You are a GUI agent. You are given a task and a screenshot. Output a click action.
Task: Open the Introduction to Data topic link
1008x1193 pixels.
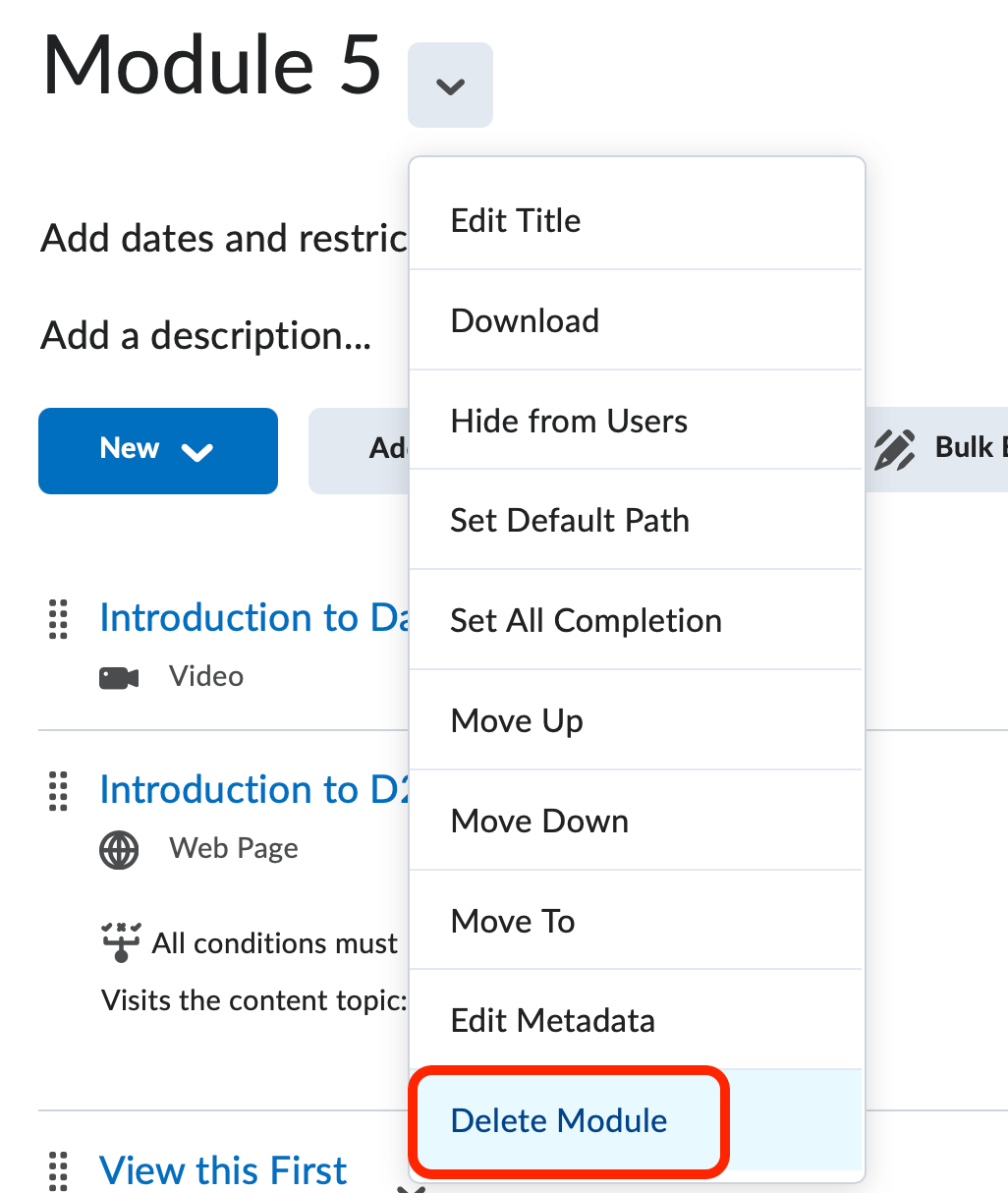pyautogui.click(x=236, y=617)
